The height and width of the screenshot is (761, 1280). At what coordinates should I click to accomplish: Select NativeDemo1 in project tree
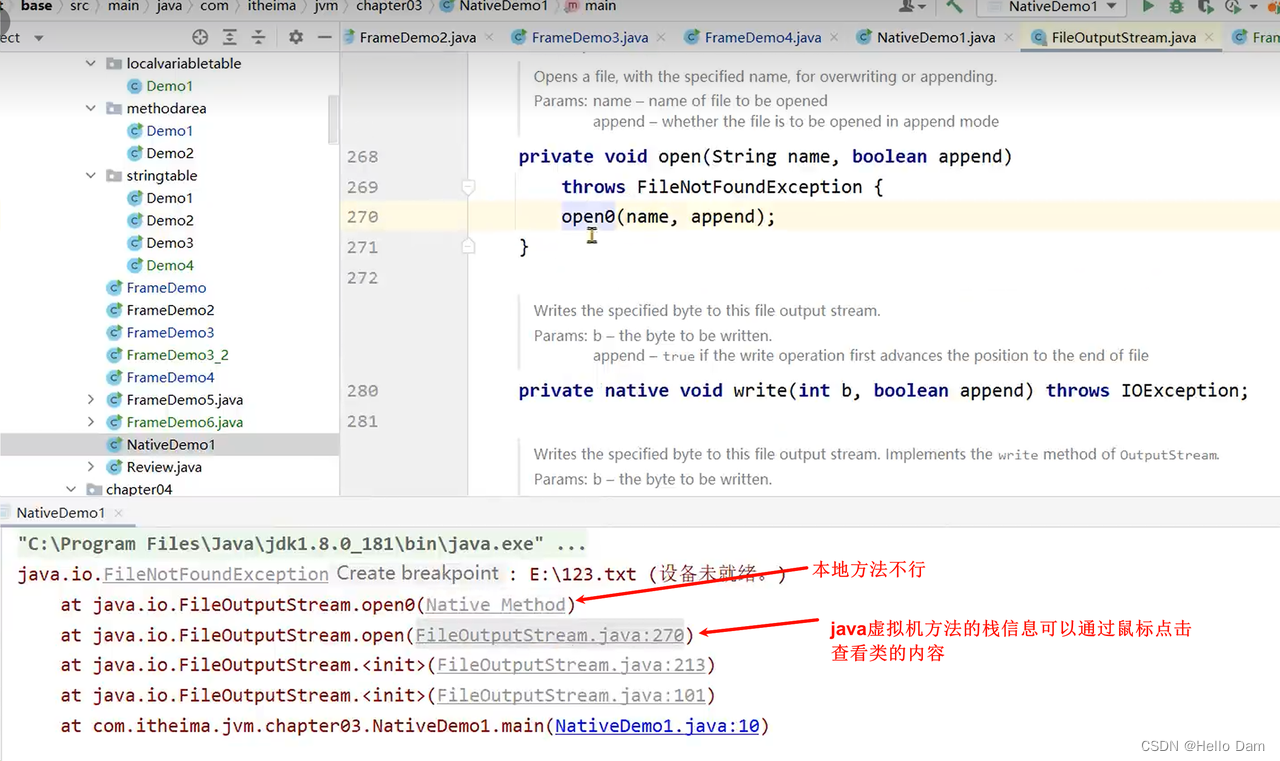pos(170,445)
